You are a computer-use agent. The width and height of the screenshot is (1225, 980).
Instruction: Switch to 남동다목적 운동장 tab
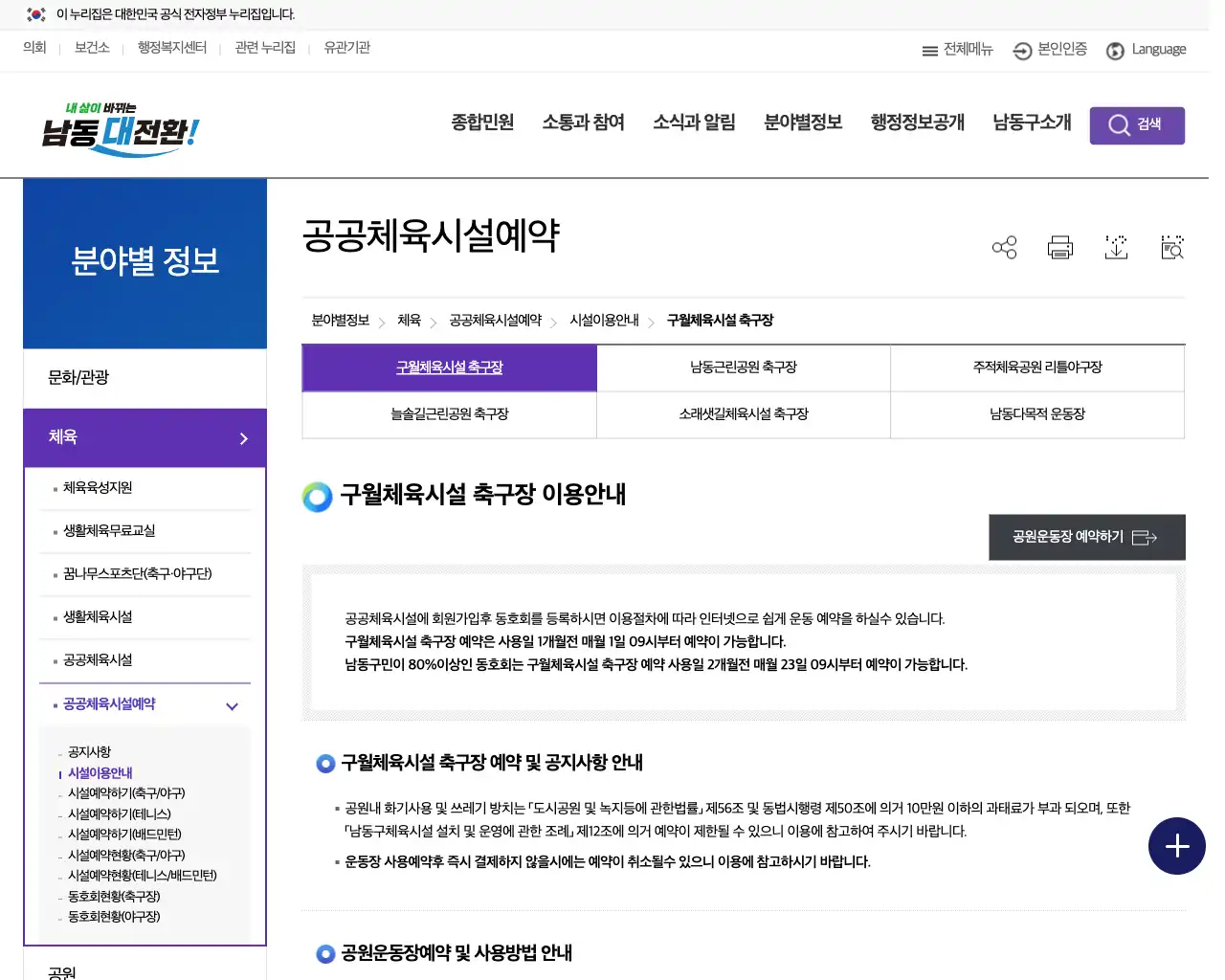(x=1037, y=414)
